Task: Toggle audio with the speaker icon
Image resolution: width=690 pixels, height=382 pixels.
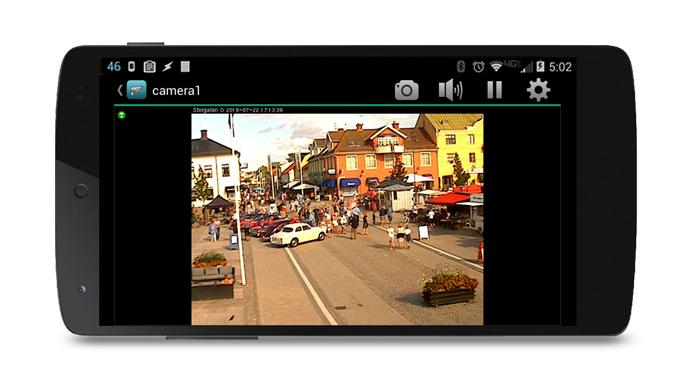Action: click(450, 90)
